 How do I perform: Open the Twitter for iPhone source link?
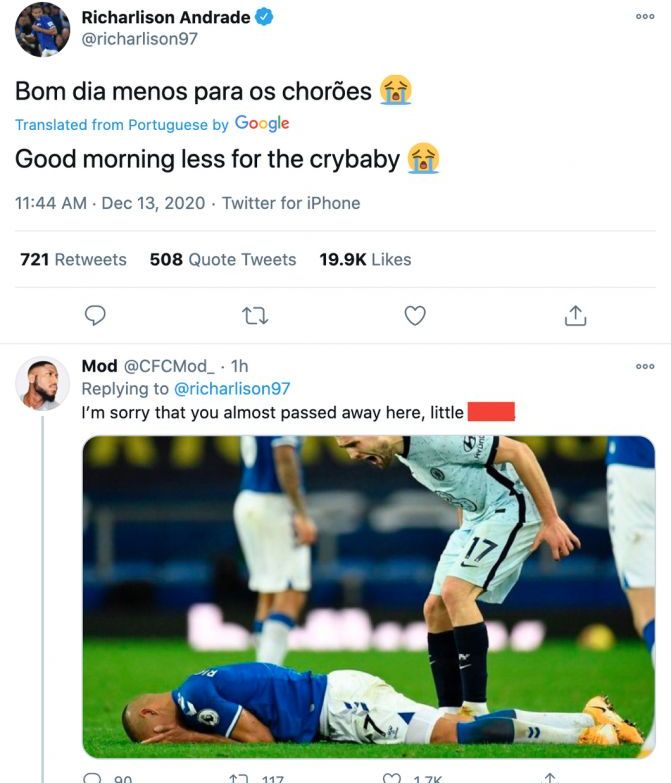[x=291, y=203]
